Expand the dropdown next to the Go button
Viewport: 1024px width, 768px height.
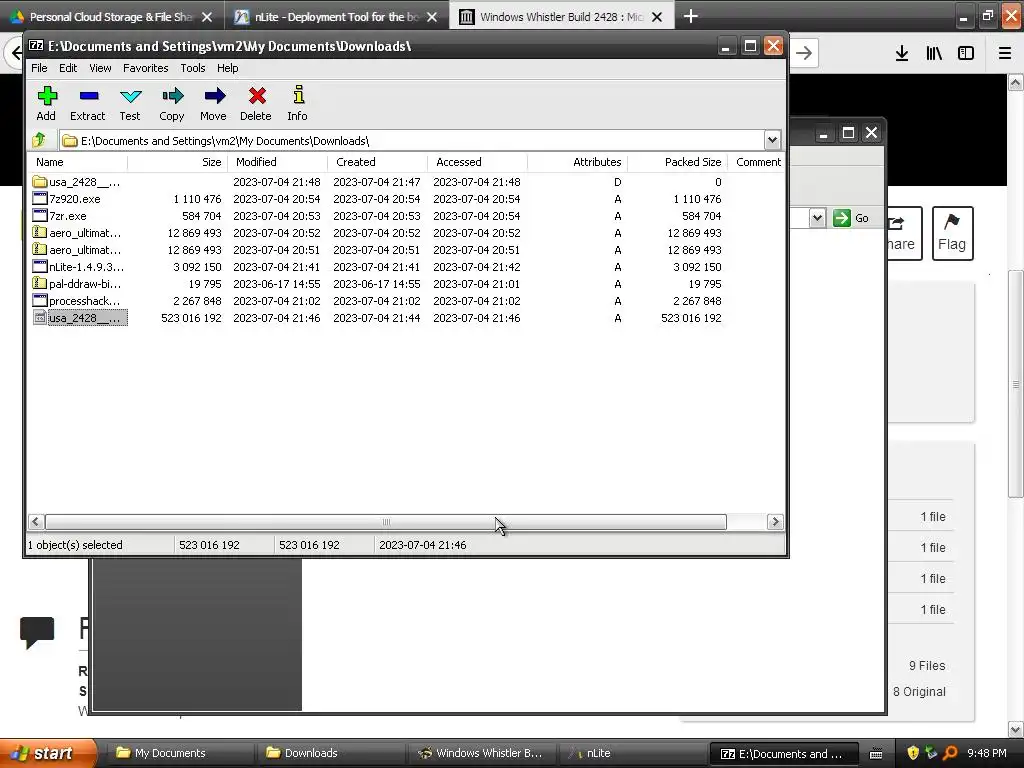pos(817,218)
